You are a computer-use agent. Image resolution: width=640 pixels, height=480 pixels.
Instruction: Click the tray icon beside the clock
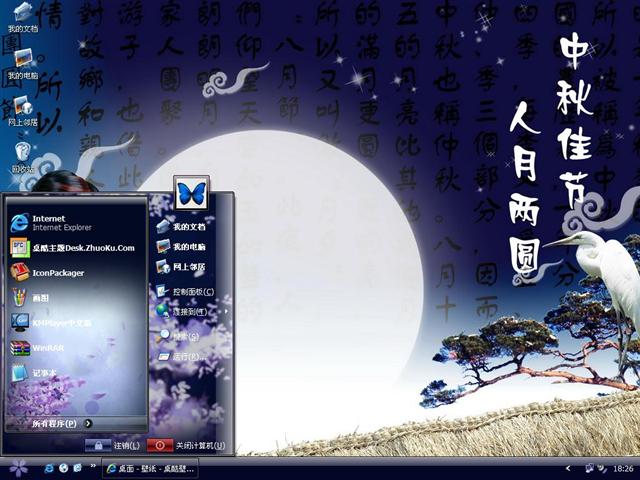point(602,468)
